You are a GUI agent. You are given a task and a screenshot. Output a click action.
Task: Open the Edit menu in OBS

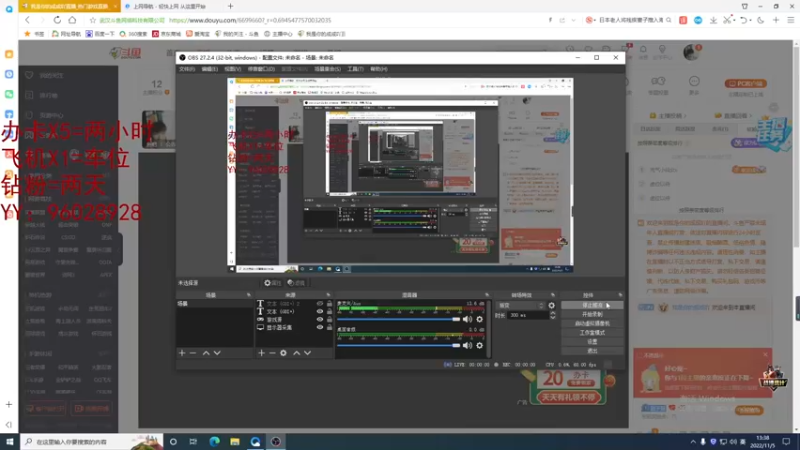210,69
